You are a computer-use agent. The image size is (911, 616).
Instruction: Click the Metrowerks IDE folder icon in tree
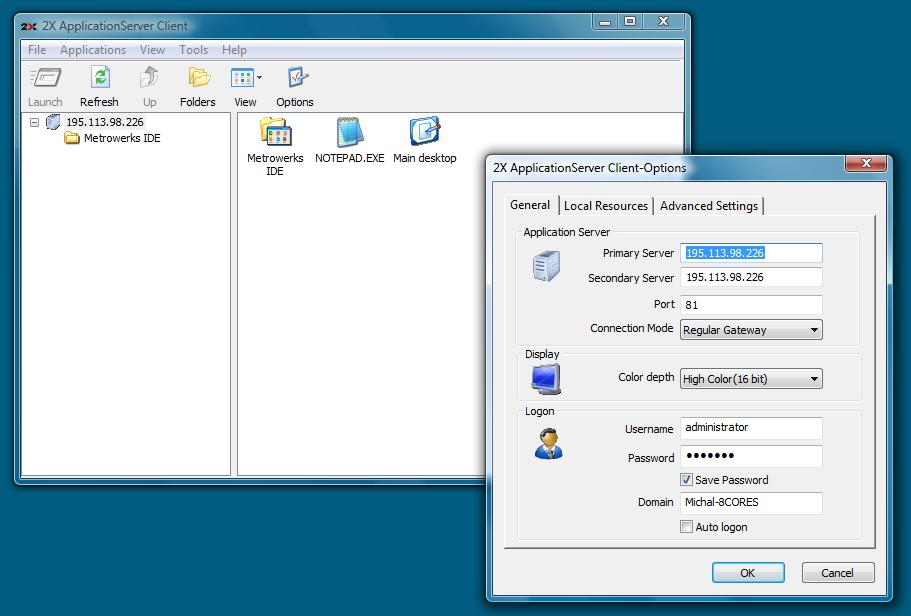71,138
